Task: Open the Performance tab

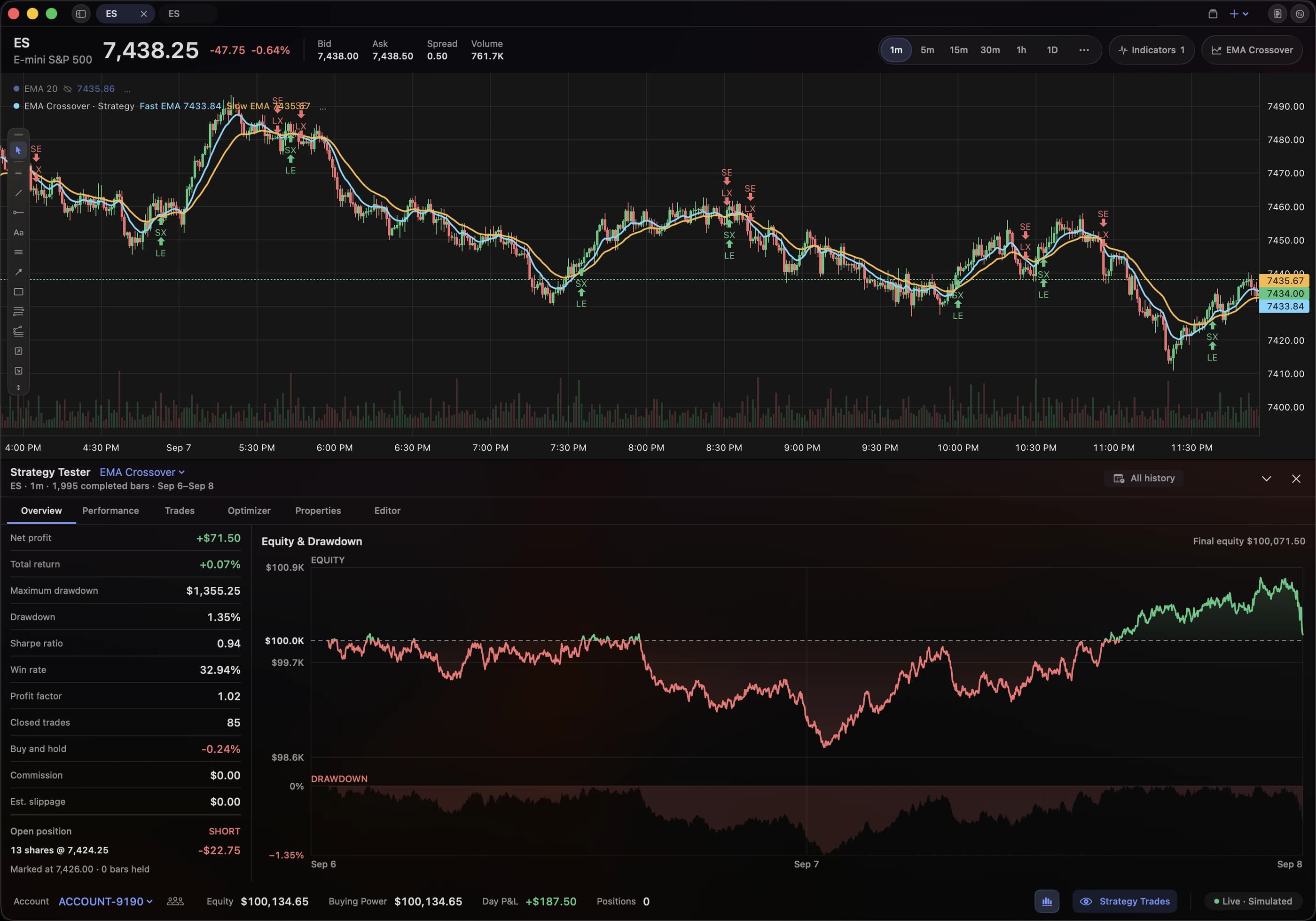Action: coord(110,511)
